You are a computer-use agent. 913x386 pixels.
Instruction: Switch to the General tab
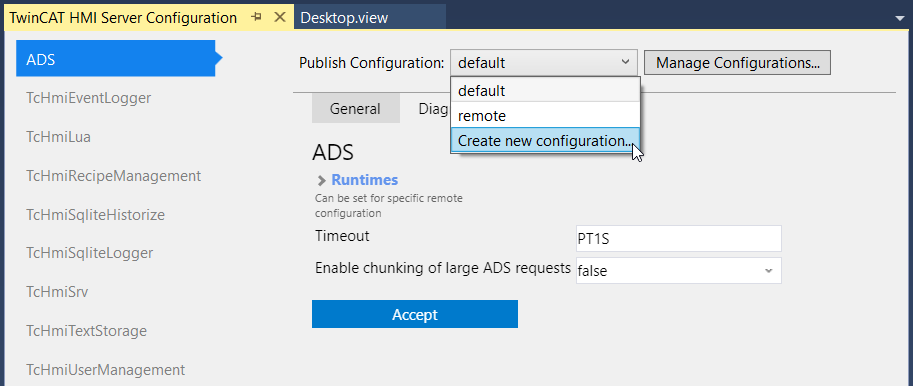point(355,108)
